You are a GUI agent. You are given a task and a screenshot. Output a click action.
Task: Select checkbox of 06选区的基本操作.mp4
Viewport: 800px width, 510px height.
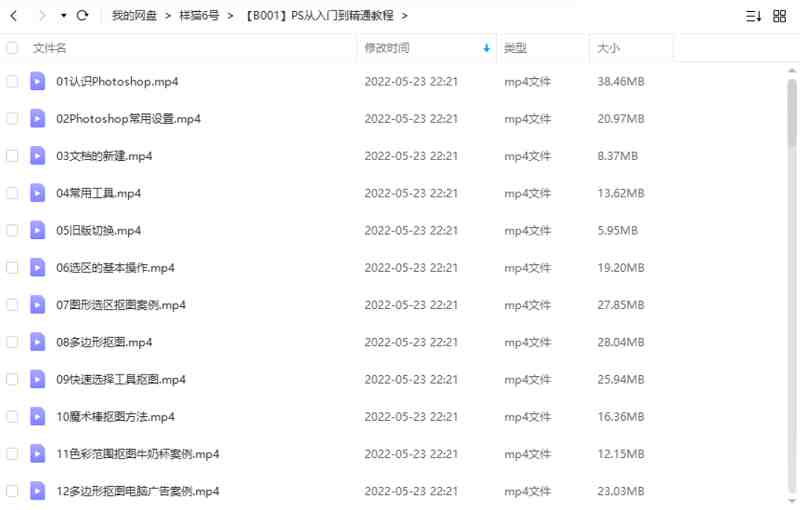click(12, 267)
